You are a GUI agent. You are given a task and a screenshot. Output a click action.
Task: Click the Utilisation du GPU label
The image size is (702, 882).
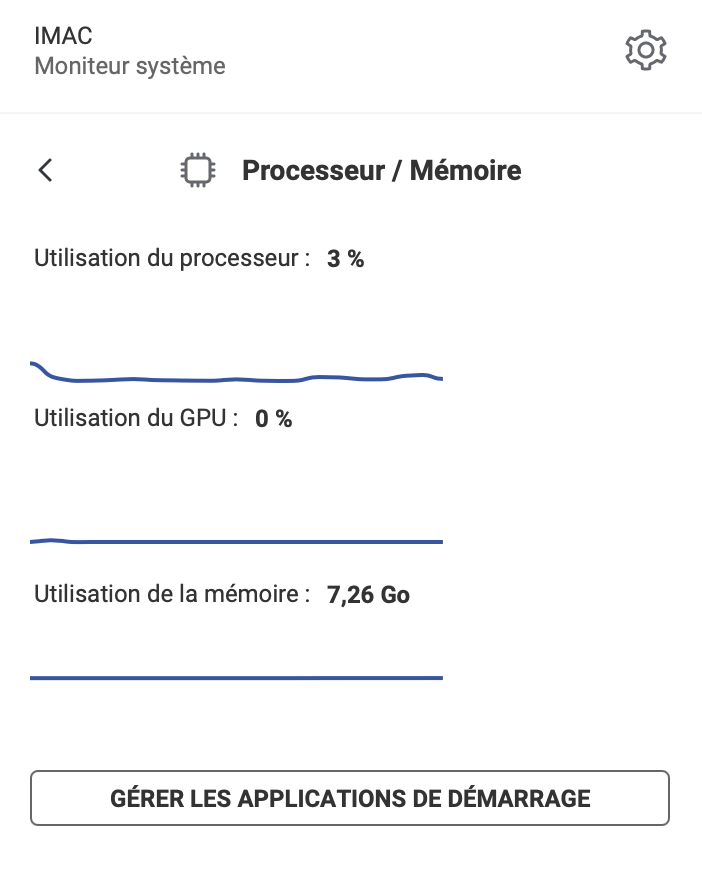point(136,418)
